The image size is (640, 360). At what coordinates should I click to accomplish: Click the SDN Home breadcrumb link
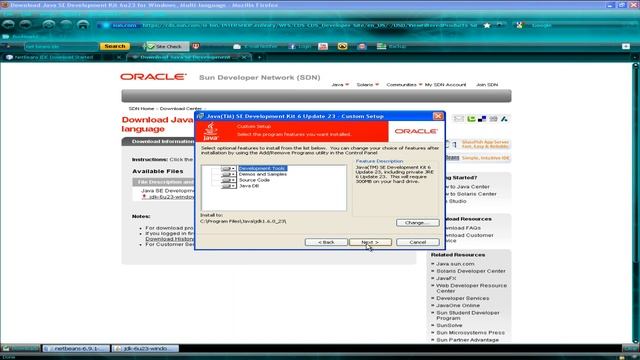click(141, 109)
